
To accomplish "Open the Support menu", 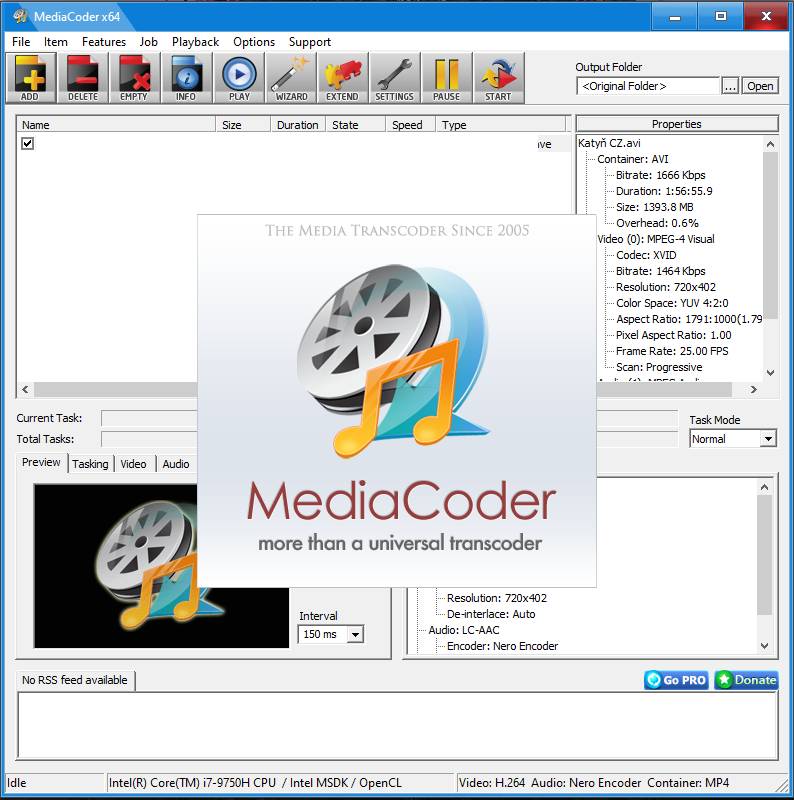I will point(310,42).
